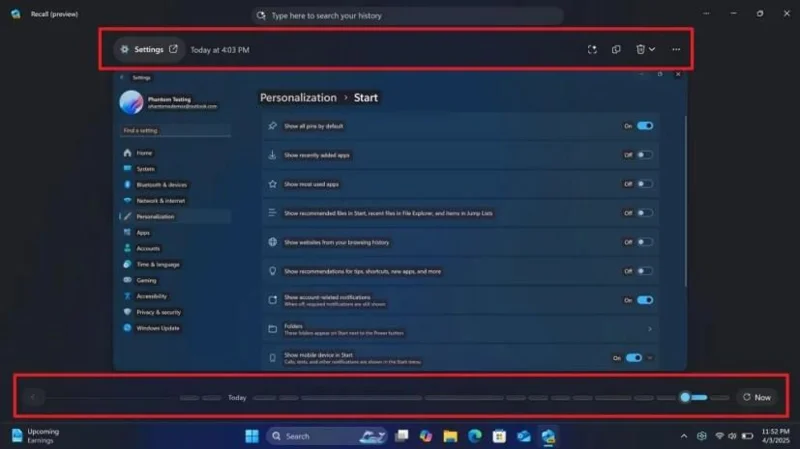Click the Phantom Testing profile avatar
Screen dimensions: 800x449
131,102
